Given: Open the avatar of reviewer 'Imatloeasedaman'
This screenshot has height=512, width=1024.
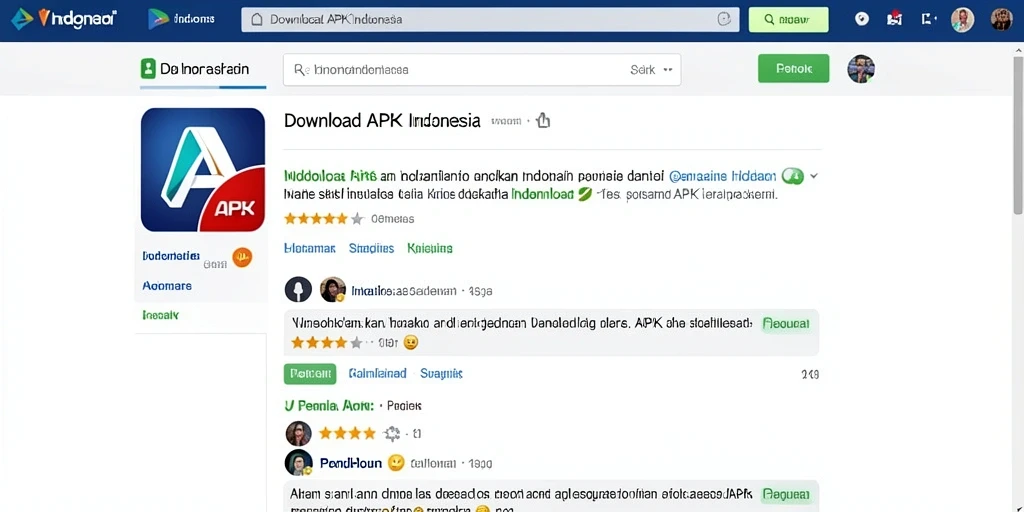Looking at the screenshot, I should 332,289.
